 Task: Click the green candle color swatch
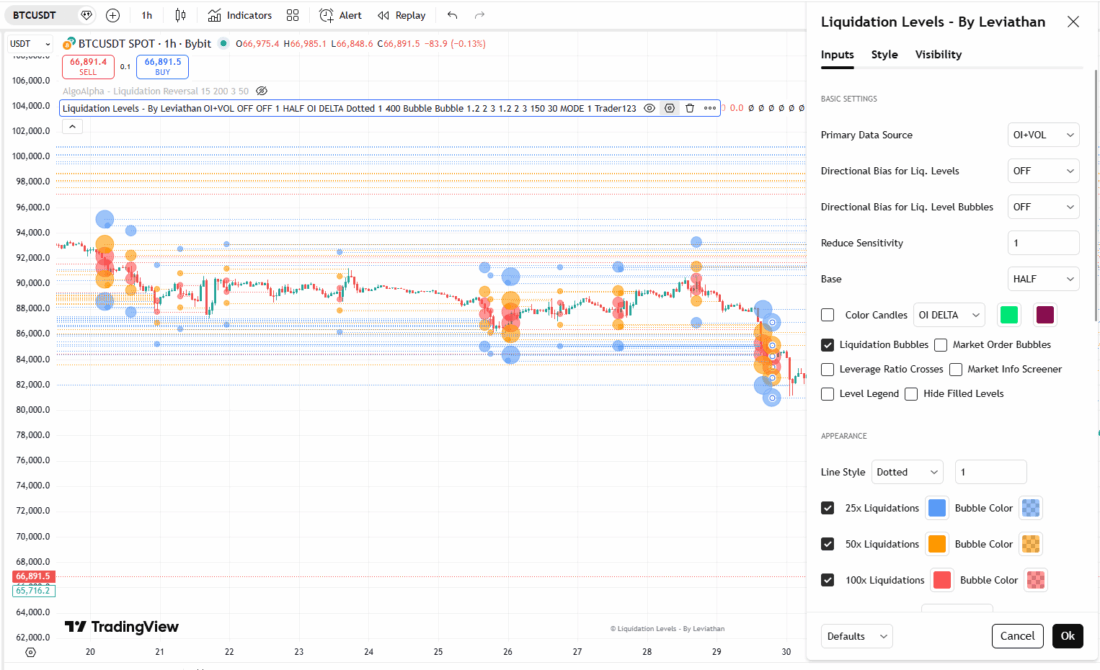click(1009, 315)
